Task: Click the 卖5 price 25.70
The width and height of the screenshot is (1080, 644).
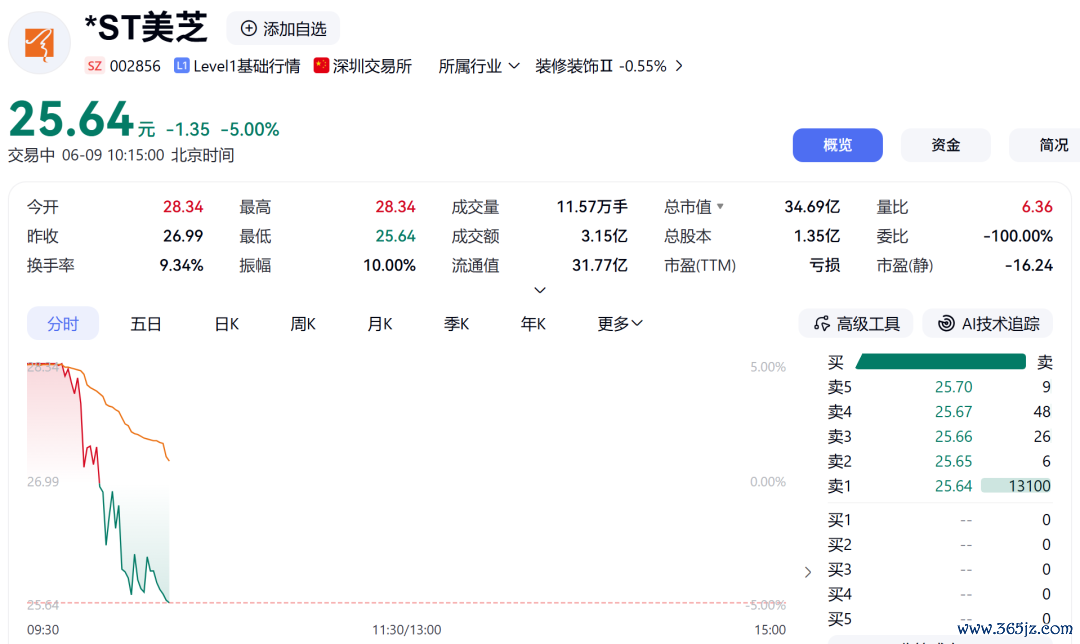Action: click(953, 387)
